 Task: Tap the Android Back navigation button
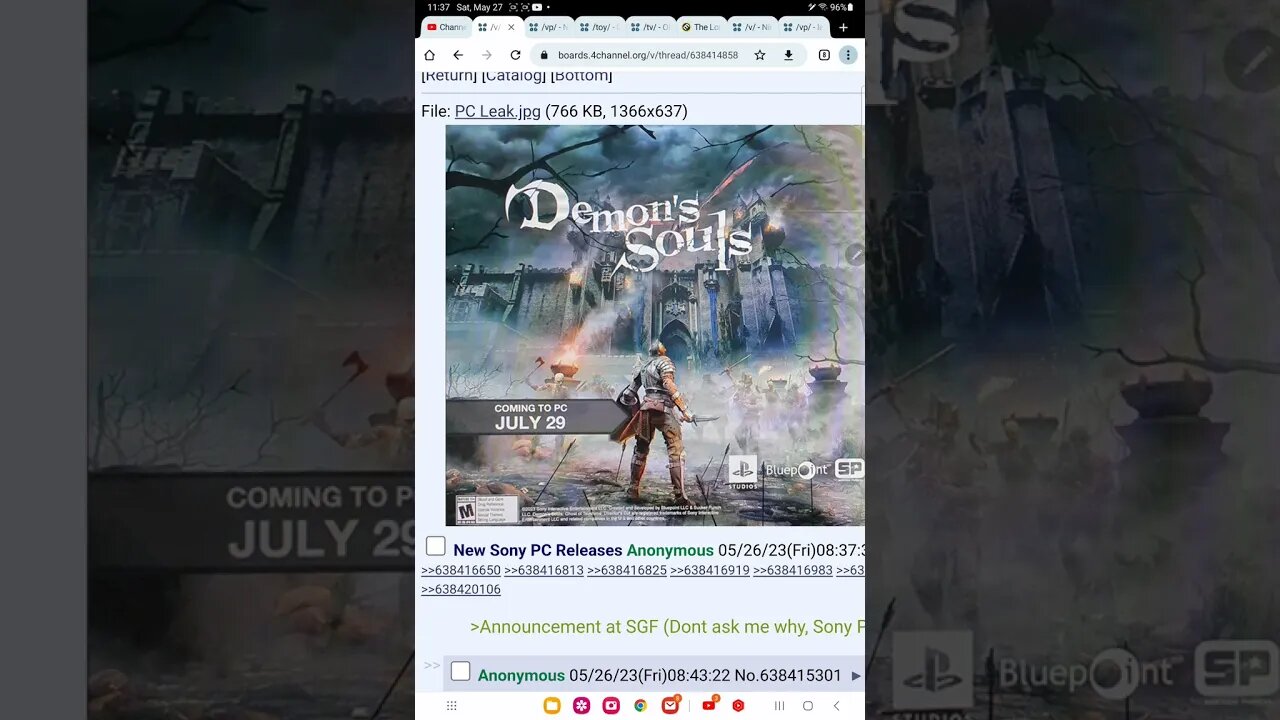pyautogui.click(x=837, y=705)
